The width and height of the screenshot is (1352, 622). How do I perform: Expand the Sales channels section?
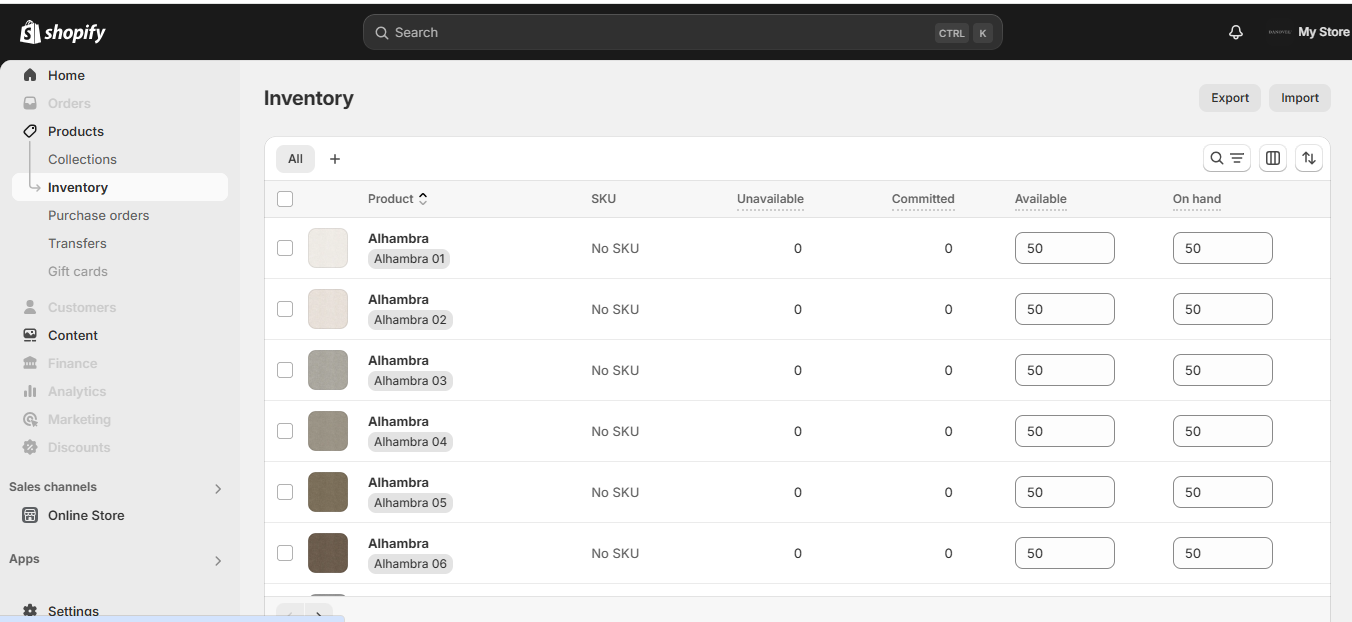pos(218,489)
